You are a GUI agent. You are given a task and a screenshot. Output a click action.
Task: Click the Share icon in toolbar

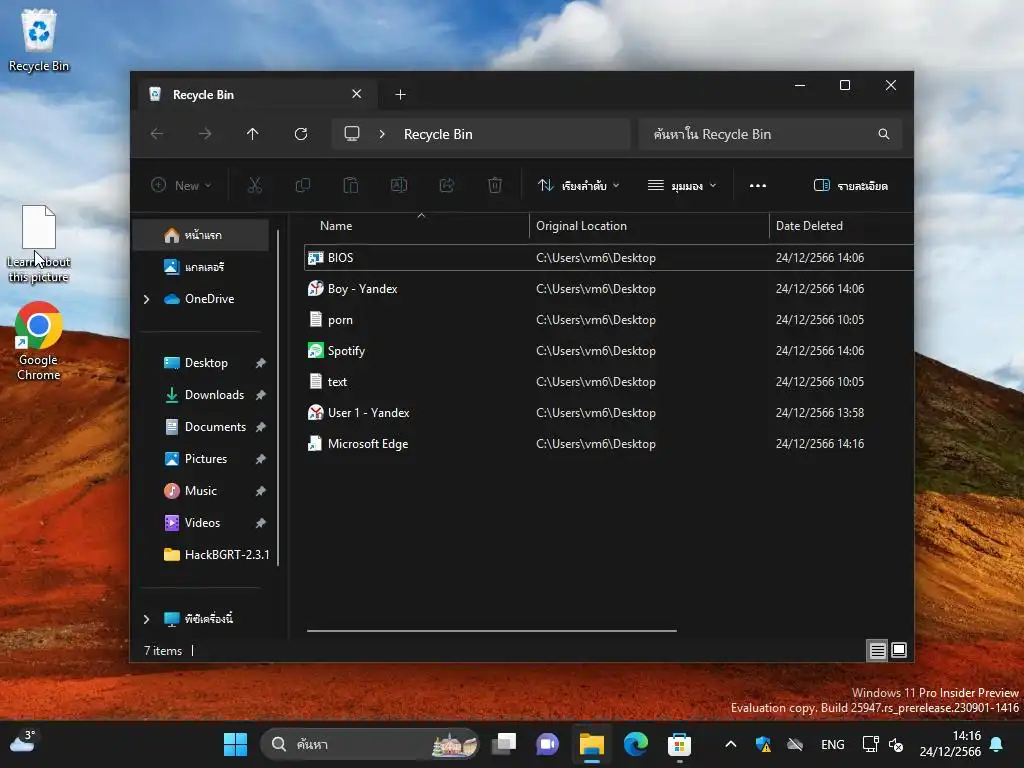point(447,185)
